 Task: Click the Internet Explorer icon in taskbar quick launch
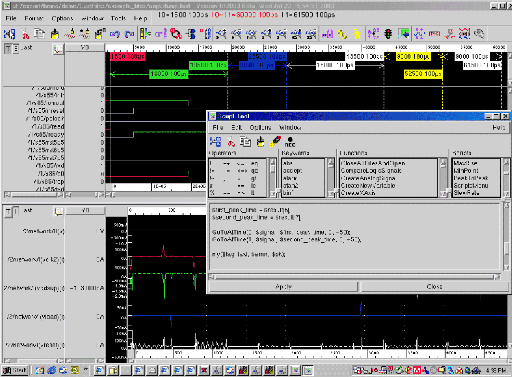tap(52, 370)
